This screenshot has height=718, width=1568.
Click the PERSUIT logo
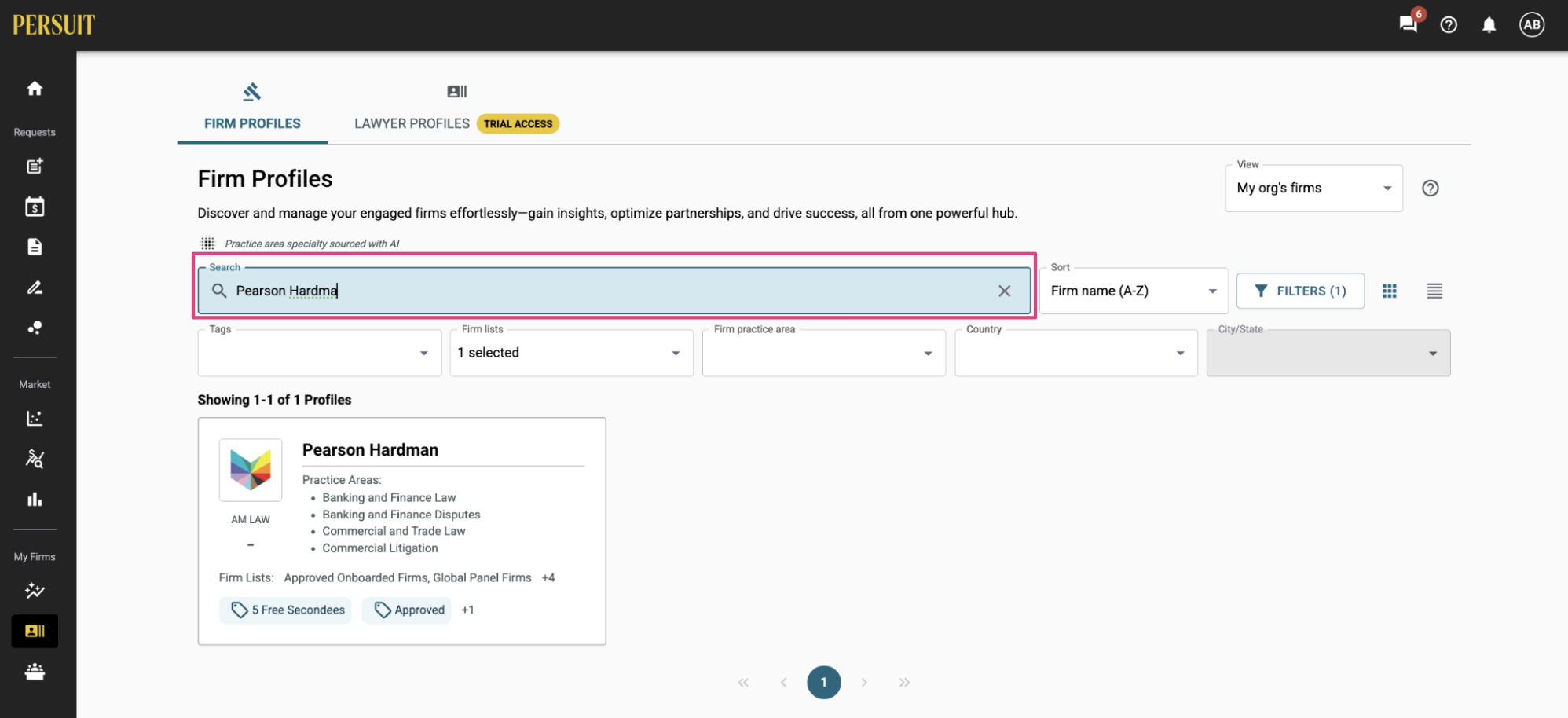point(53,25)
